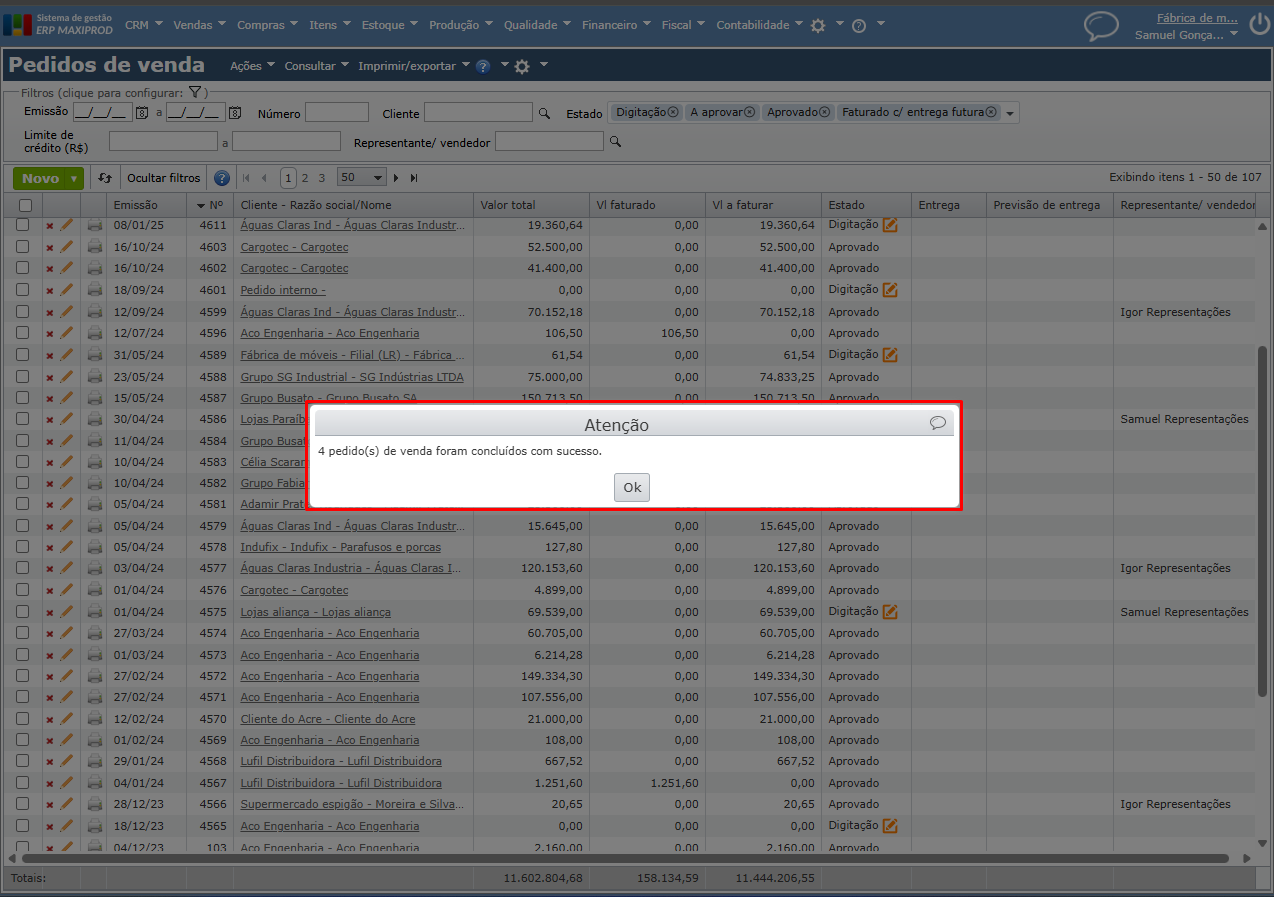Viewport: 1274px width, 897px height.
Task: Click the blue help icon beside Imprimir/exportar
Action: point(483,66)
